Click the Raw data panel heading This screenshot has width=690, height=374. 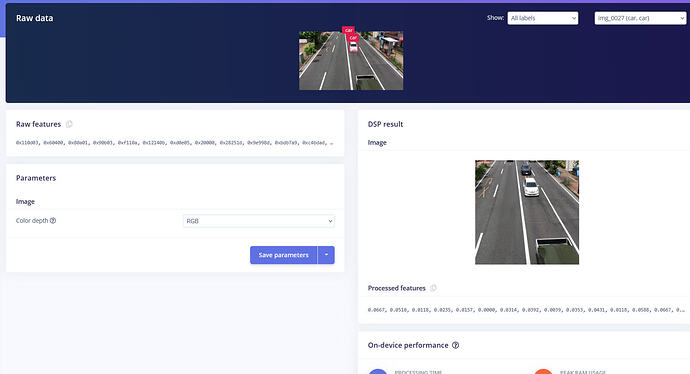pyautogui.click(x=34, y=18)
